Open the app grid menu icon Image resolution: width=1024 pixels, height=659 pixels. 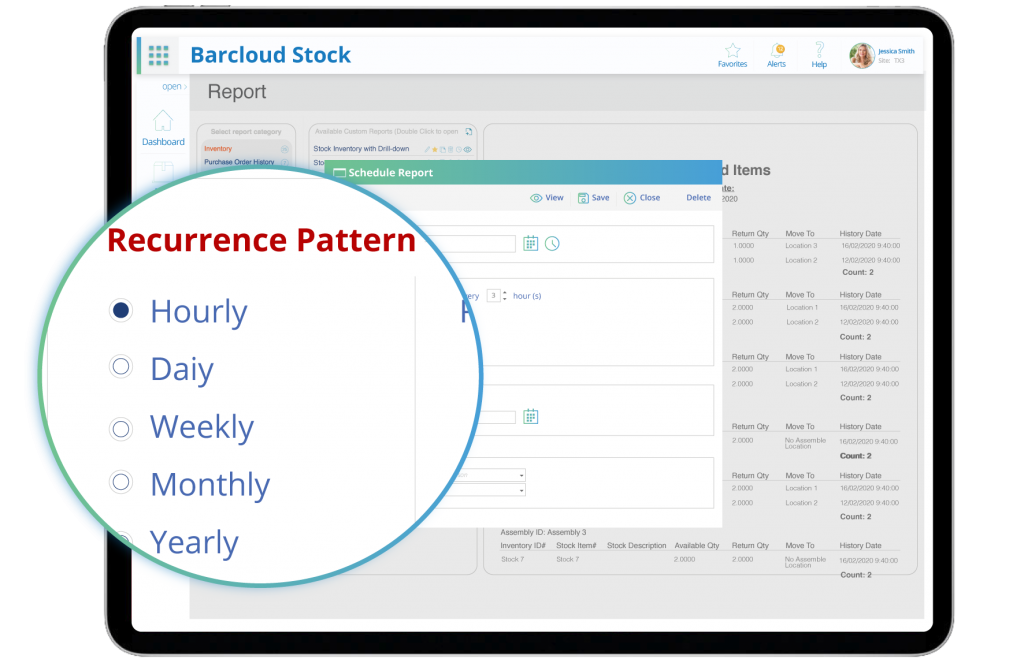[x=159, y=56]
